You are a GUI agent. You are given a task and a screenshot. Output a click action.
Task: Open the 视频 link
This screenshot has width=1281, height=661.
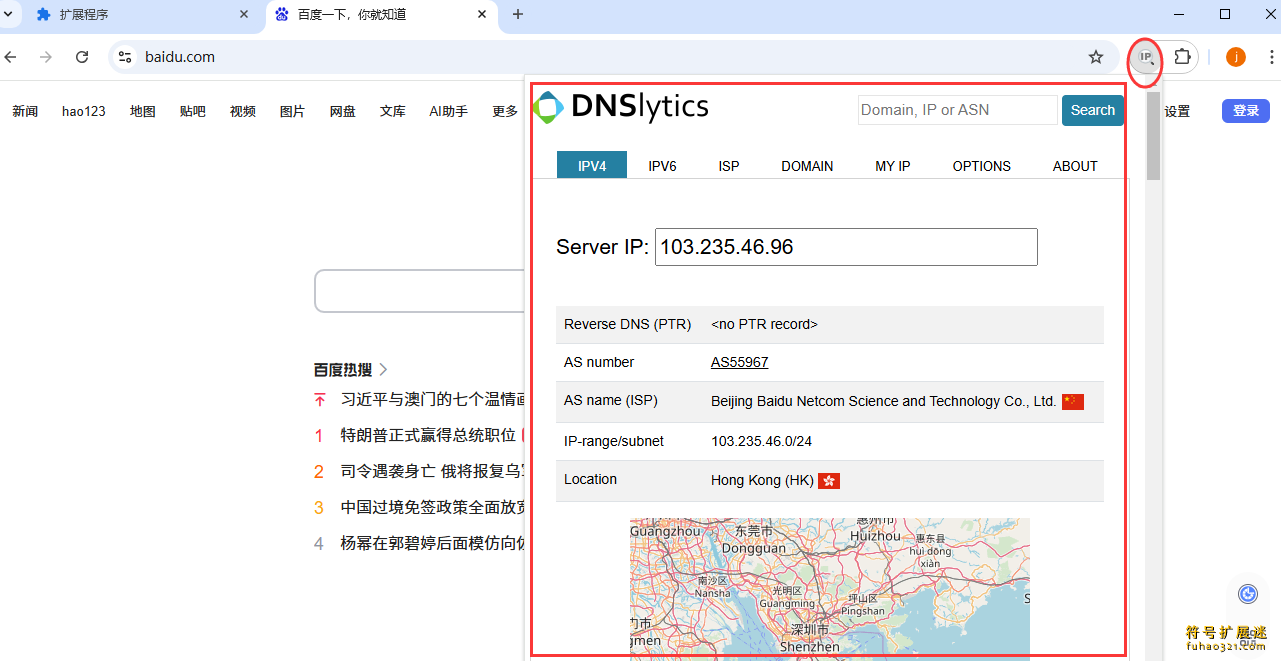[243, 111]
